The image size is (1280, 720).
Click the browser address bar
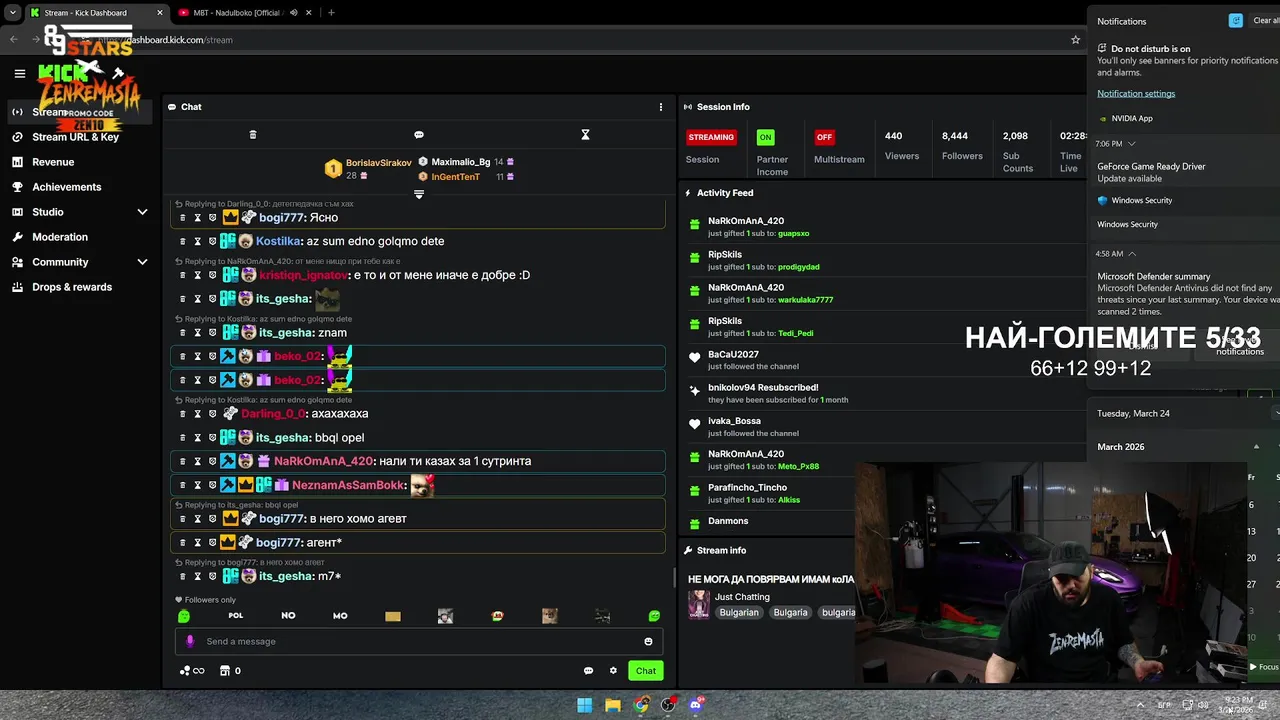tap(560, 40)
